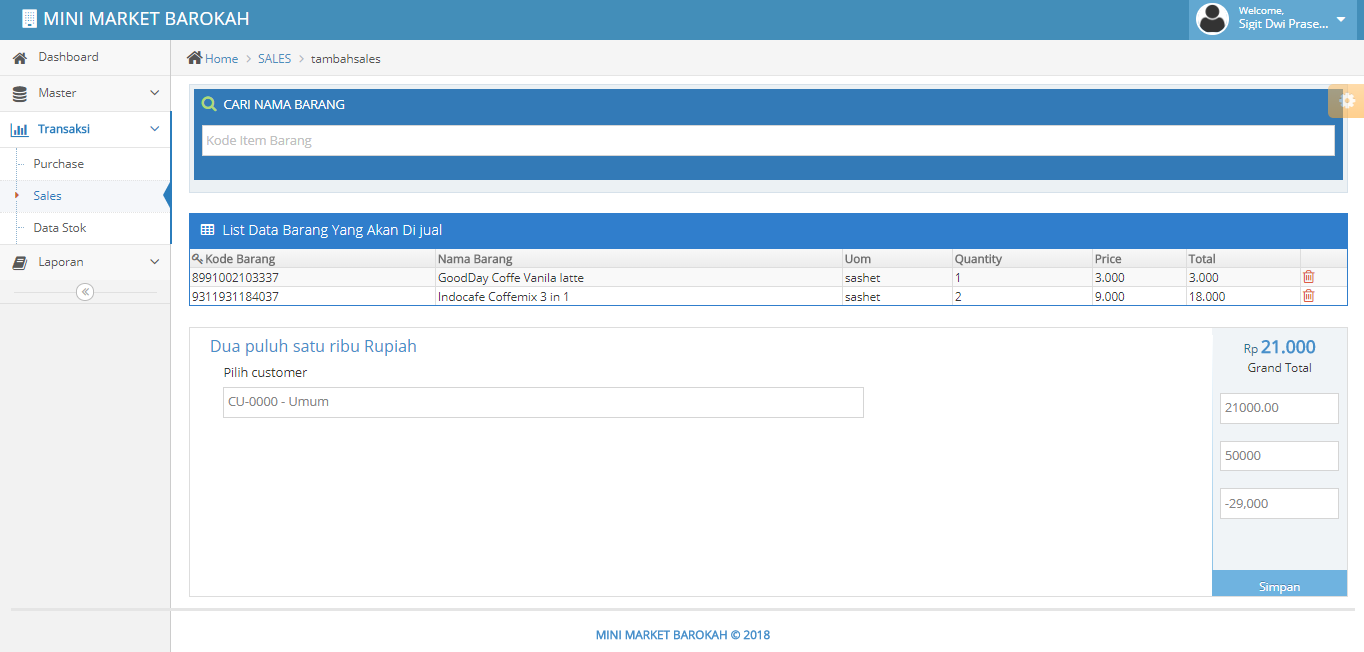Click the Master database icon in sidebar
This screenshot has height=652, width=1364.
(x=19, y=94)
